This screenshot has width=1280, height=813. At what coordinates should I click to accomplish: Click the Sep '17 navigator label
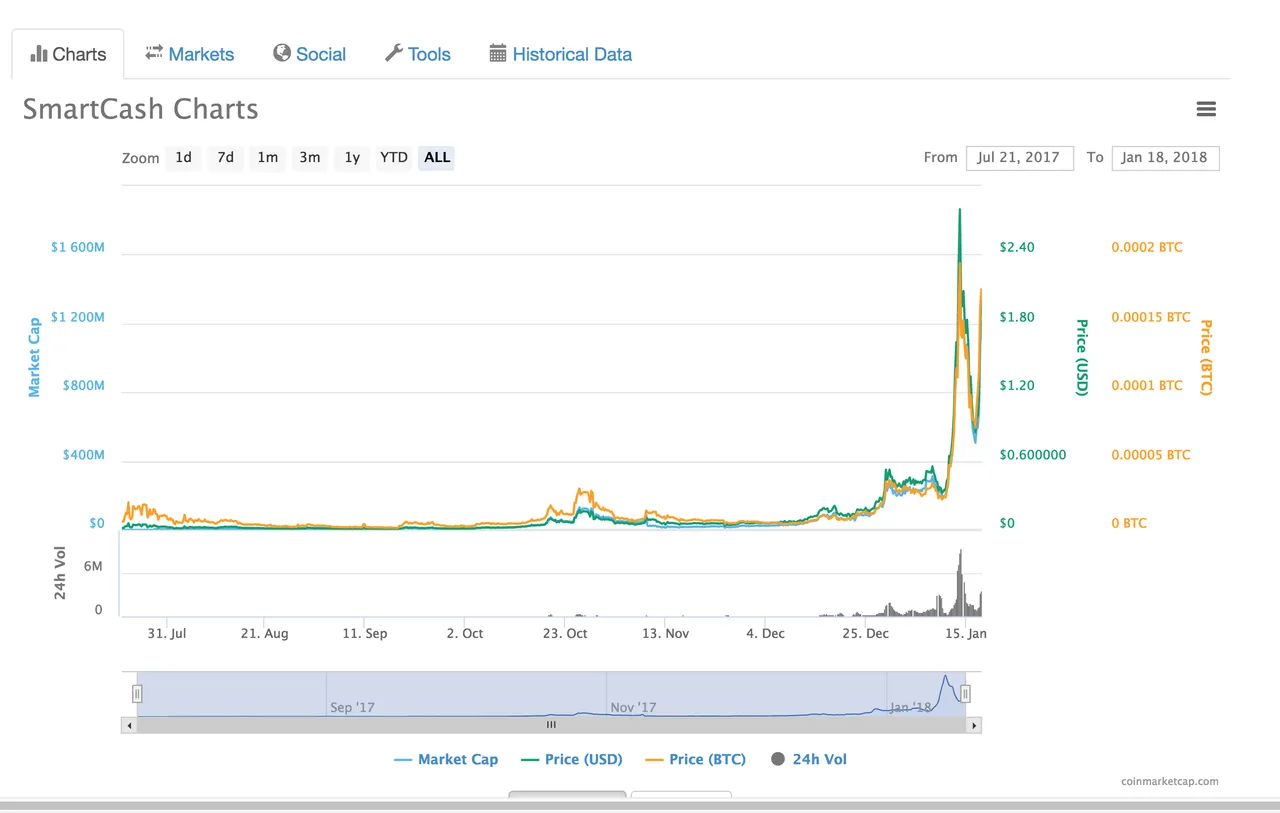point(352,707)
